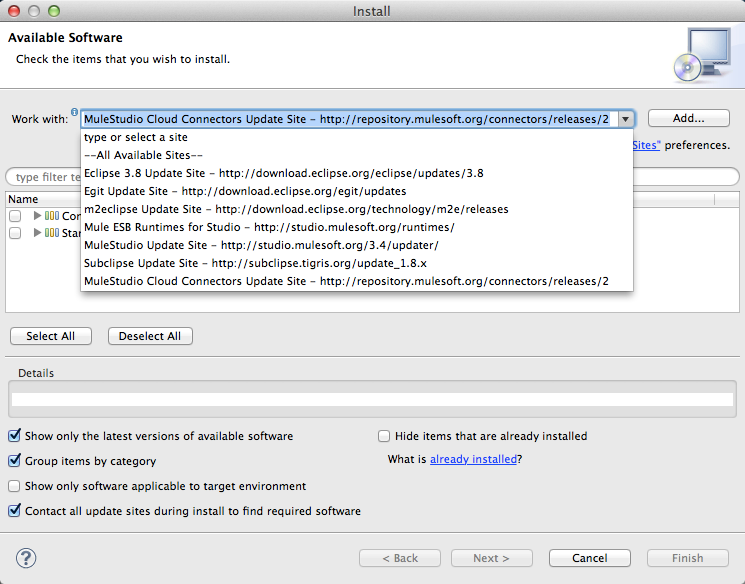
Task: Click the second tree row category icon
Action: tap(52, 233)
